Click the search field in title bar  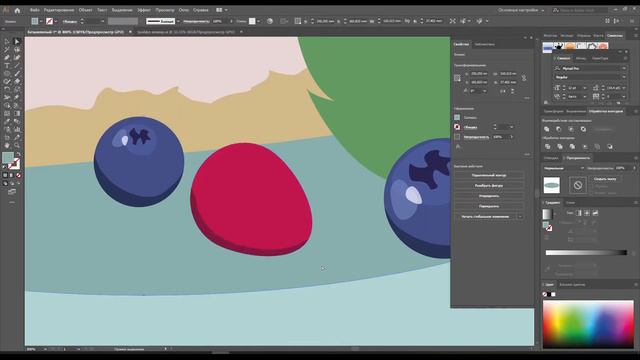580,10
